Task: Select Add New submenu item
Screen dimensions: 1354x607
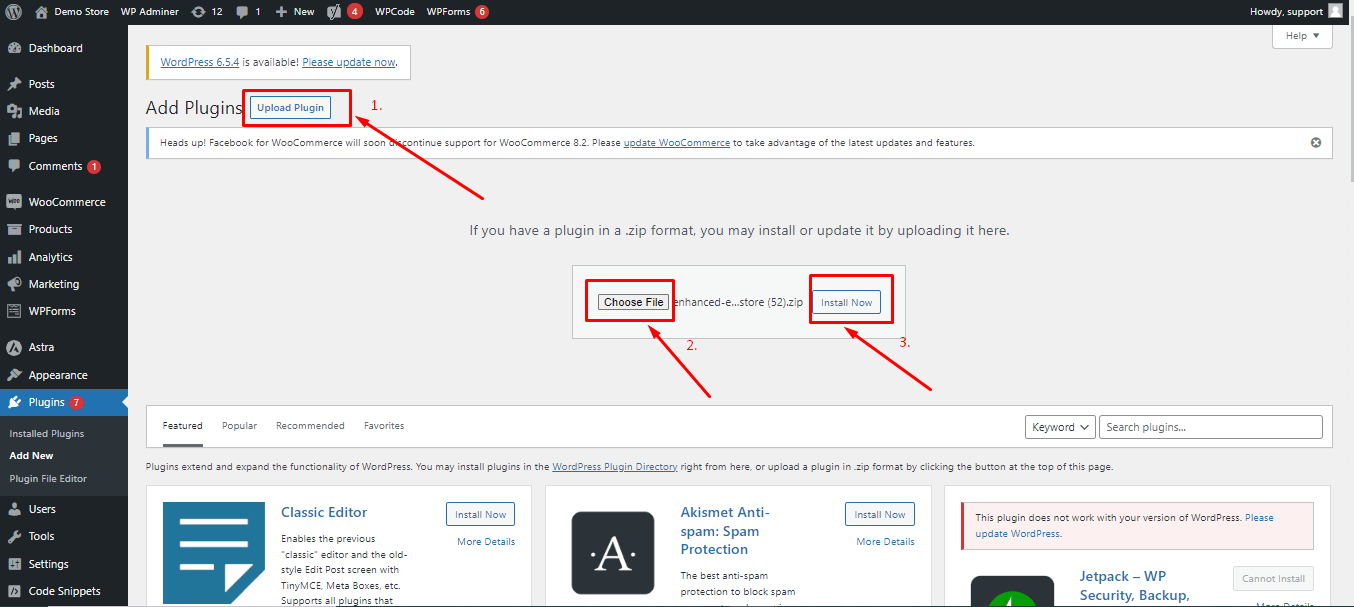Action: pyautogui.click(x=31, y=456)
